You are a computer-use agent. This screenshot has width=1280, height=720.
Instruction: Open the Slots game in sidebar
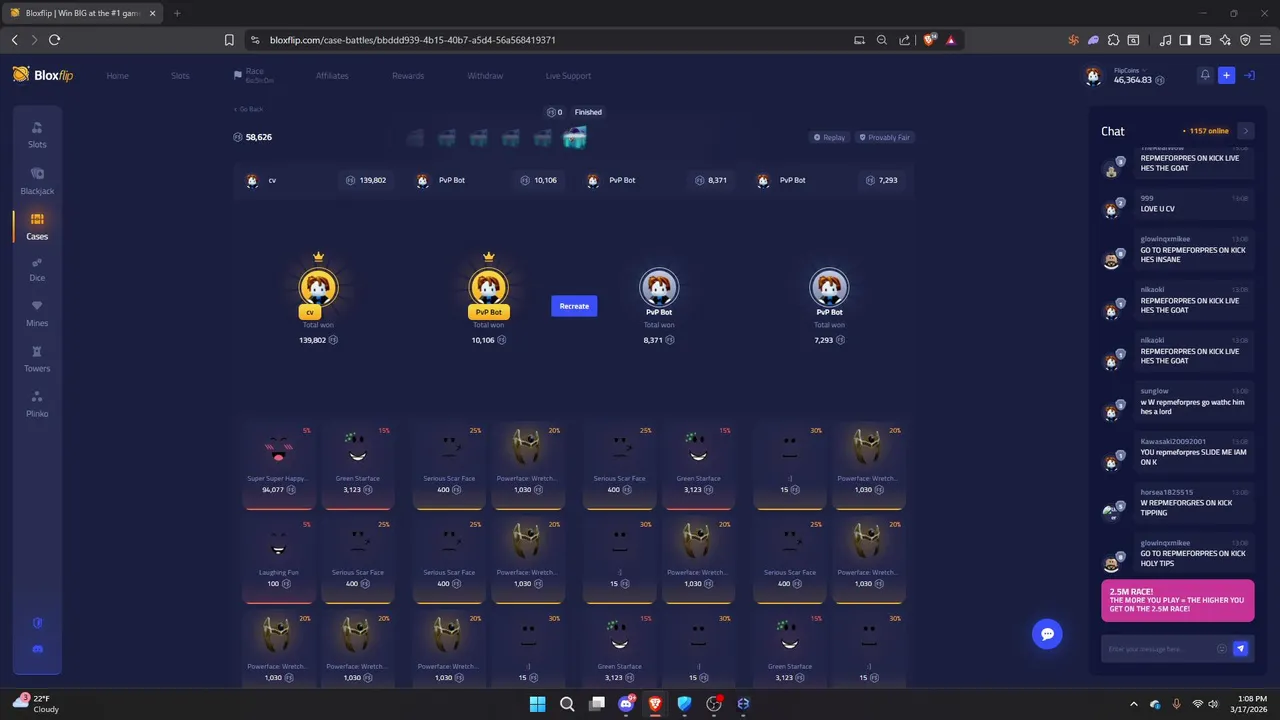click(37, 135)
